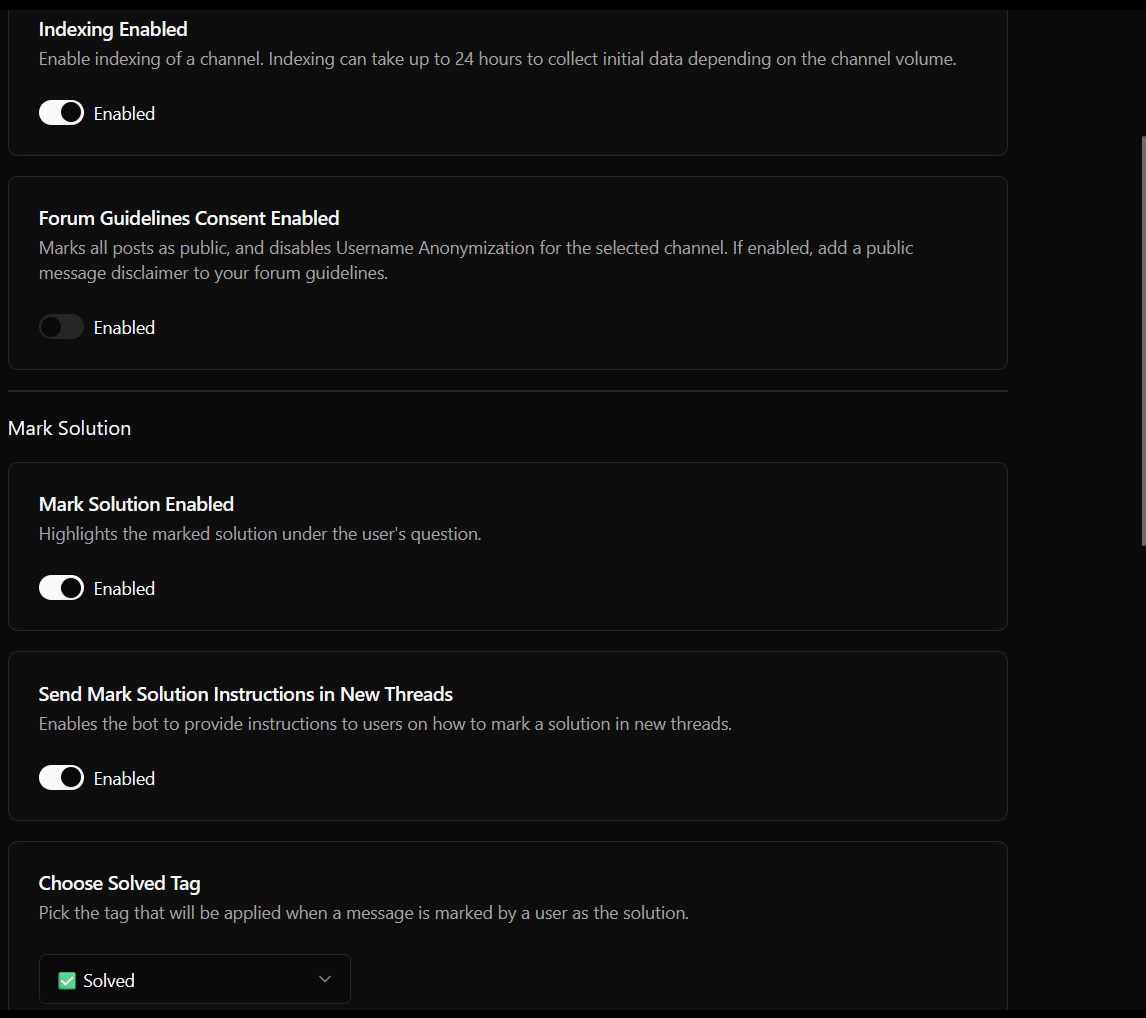Image resolution: width=1146 pixels, height=1018 pixels.
Task: Click the Mark Solution section heading
Action: (x=69, y=428)
